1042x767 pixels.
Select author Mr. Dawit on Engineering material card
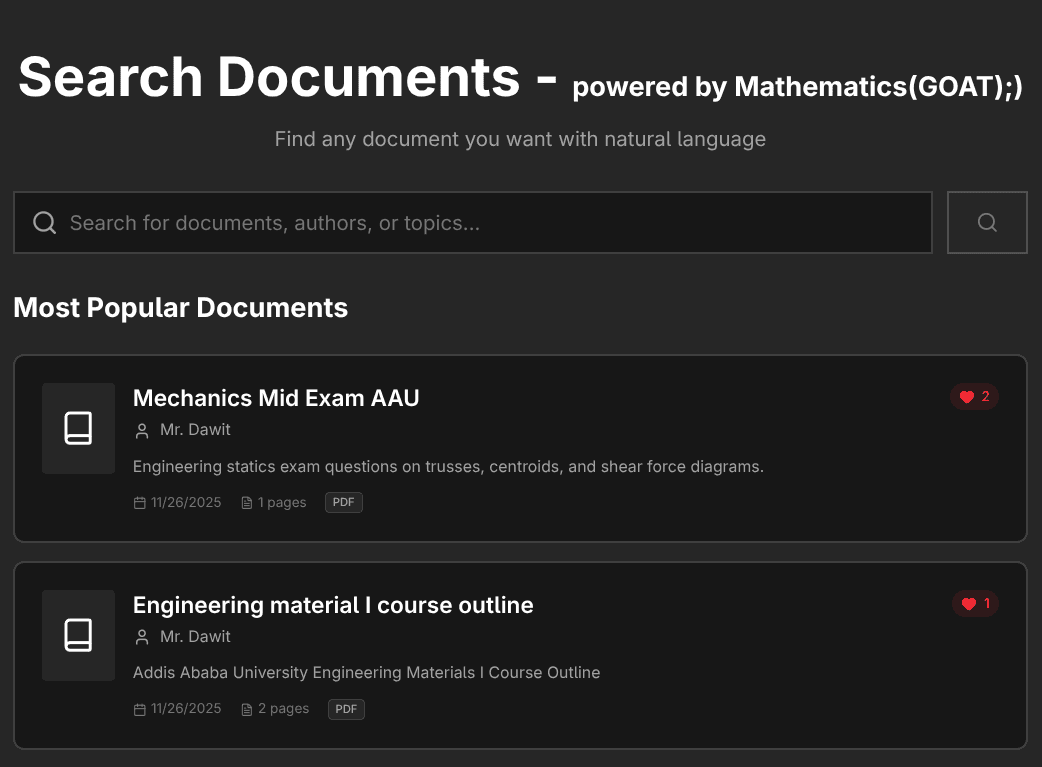coord(195,637)
